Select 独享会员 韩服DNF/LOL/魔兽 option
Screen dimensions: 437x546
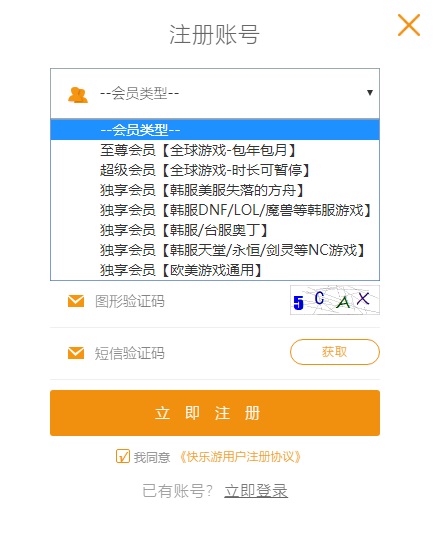click(x=215, y=210)
